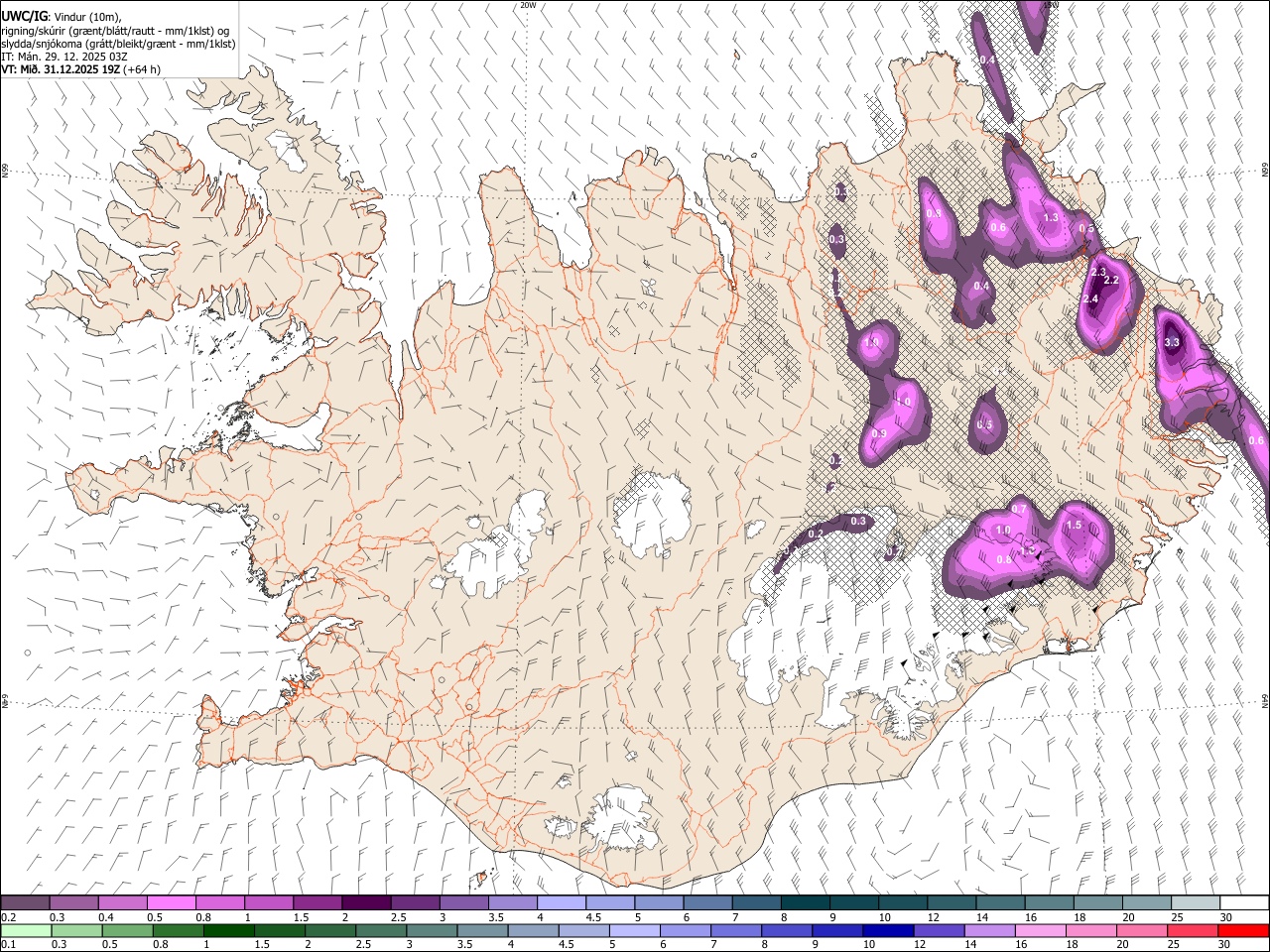Select top-row legend swatch starting at 0.2

pyautogui.click(x=25, y=902)
